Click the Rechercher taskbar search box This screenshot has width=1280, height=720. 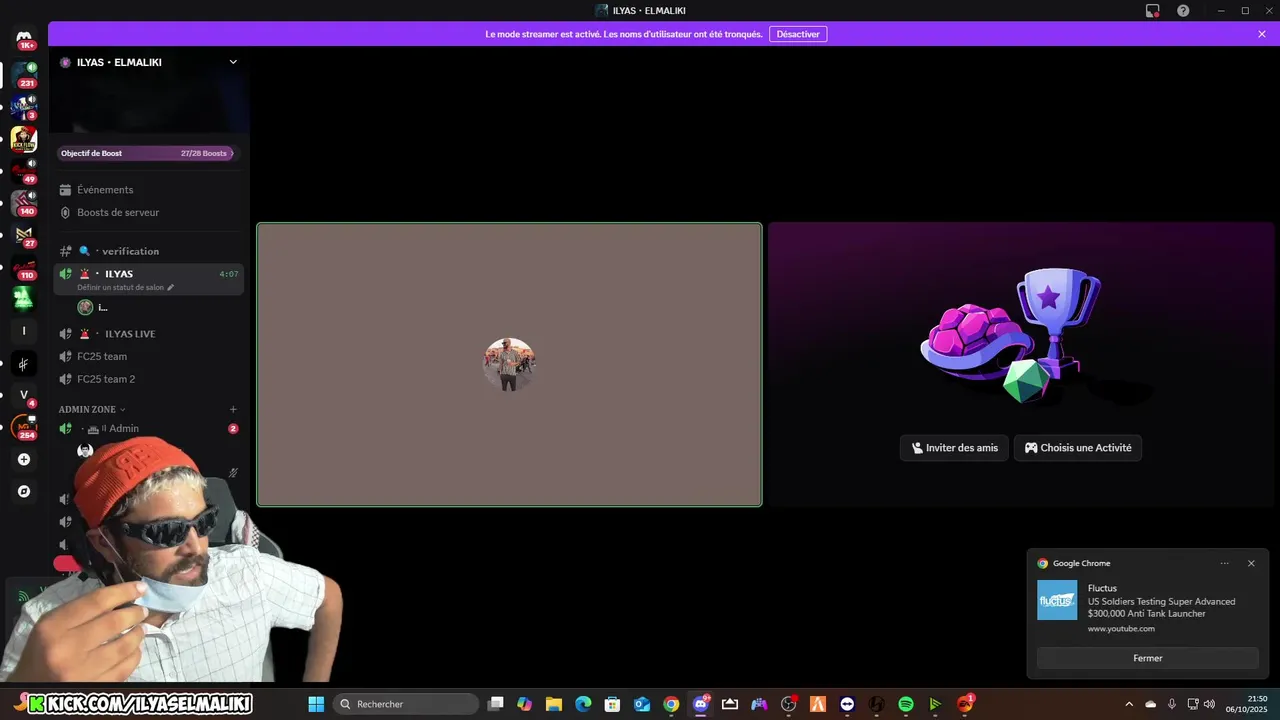click(x=405, y=704)
